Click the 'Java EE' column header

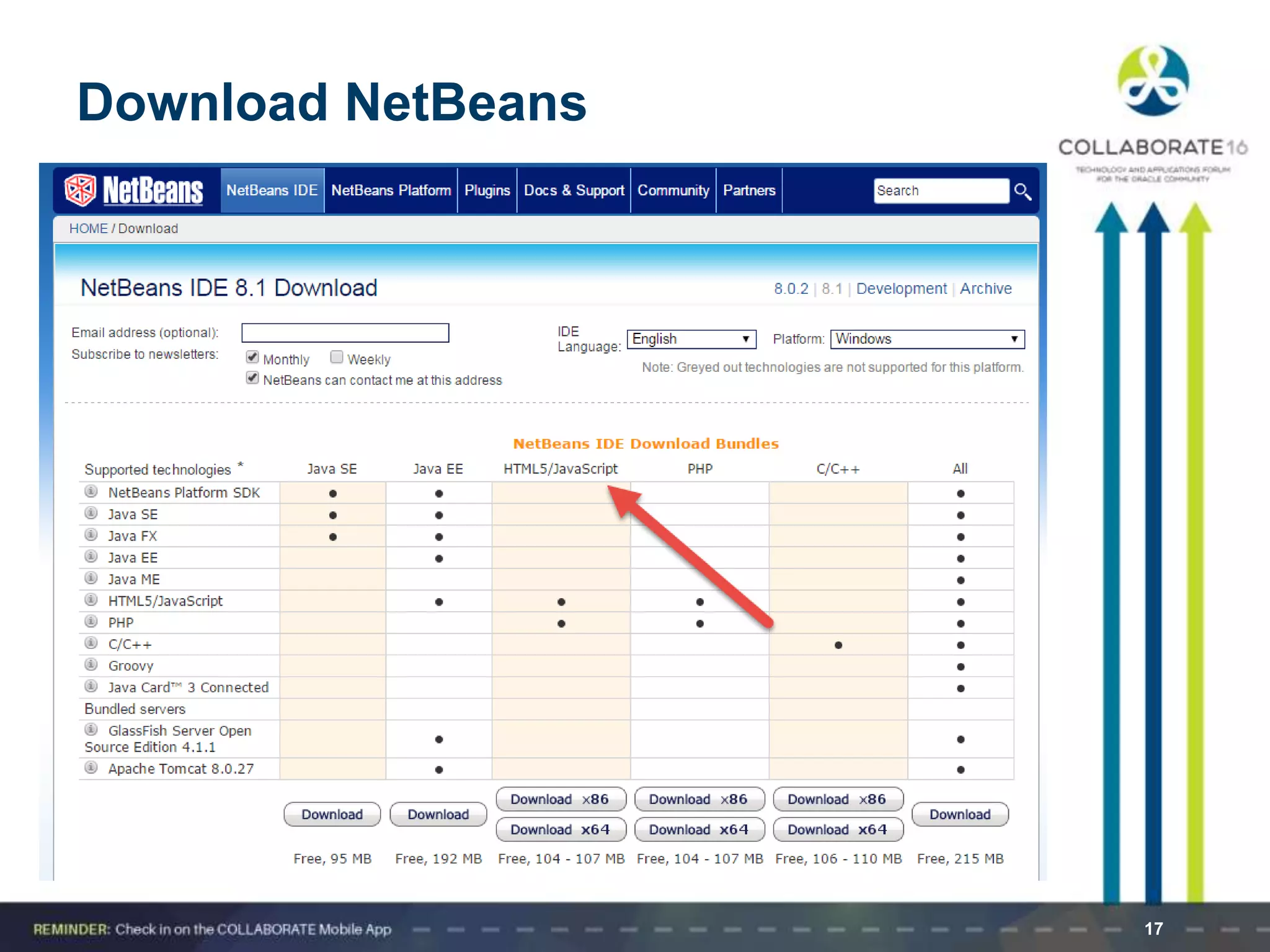tap(438, 469)
